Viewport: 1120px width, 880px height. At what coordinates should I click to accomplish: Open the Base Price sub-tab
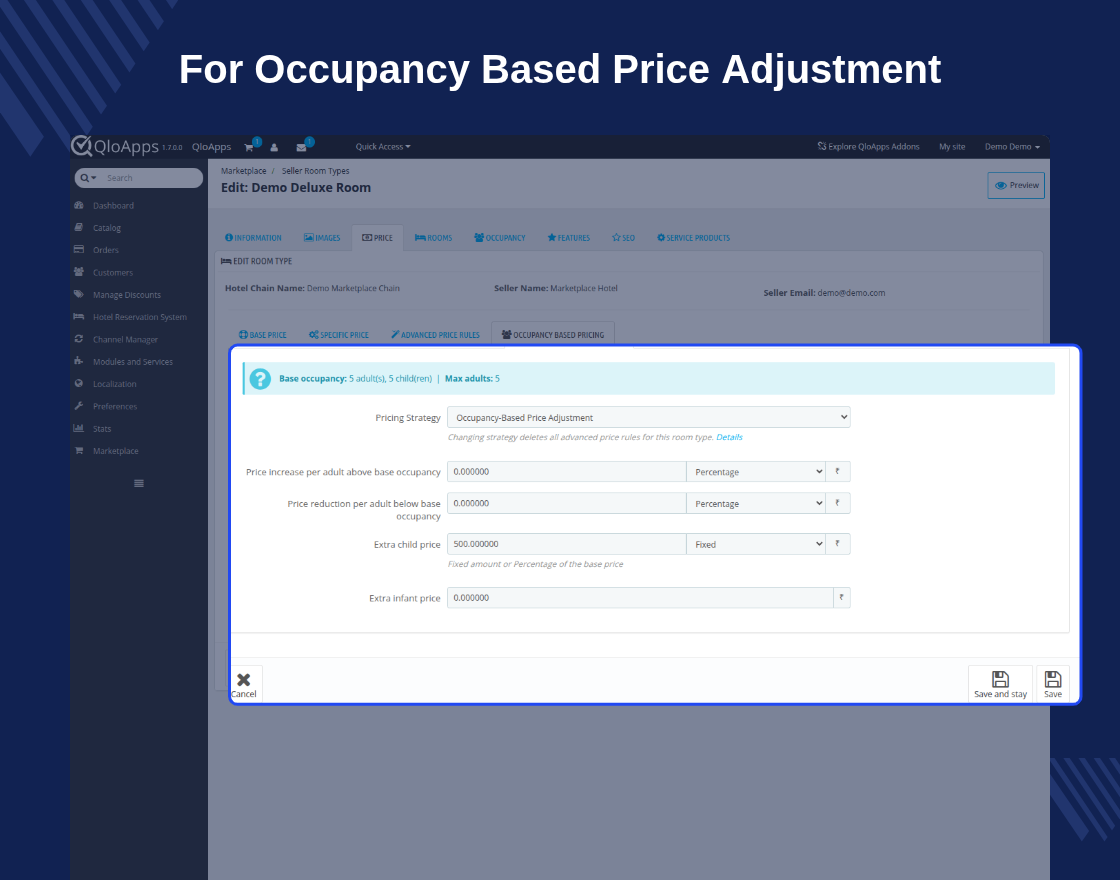tap(262, 335)
